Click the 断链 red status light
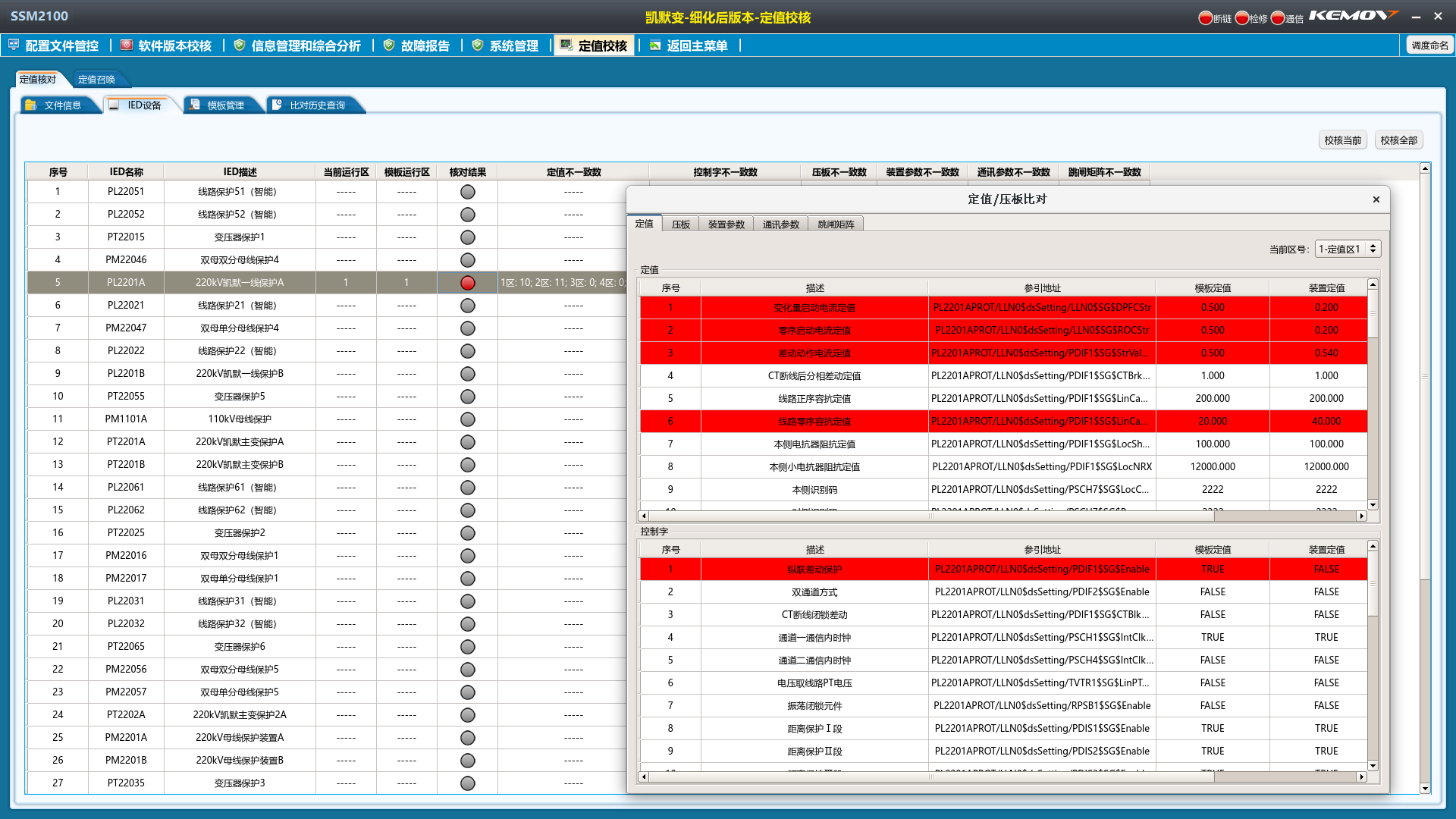 coord(1206,18)
